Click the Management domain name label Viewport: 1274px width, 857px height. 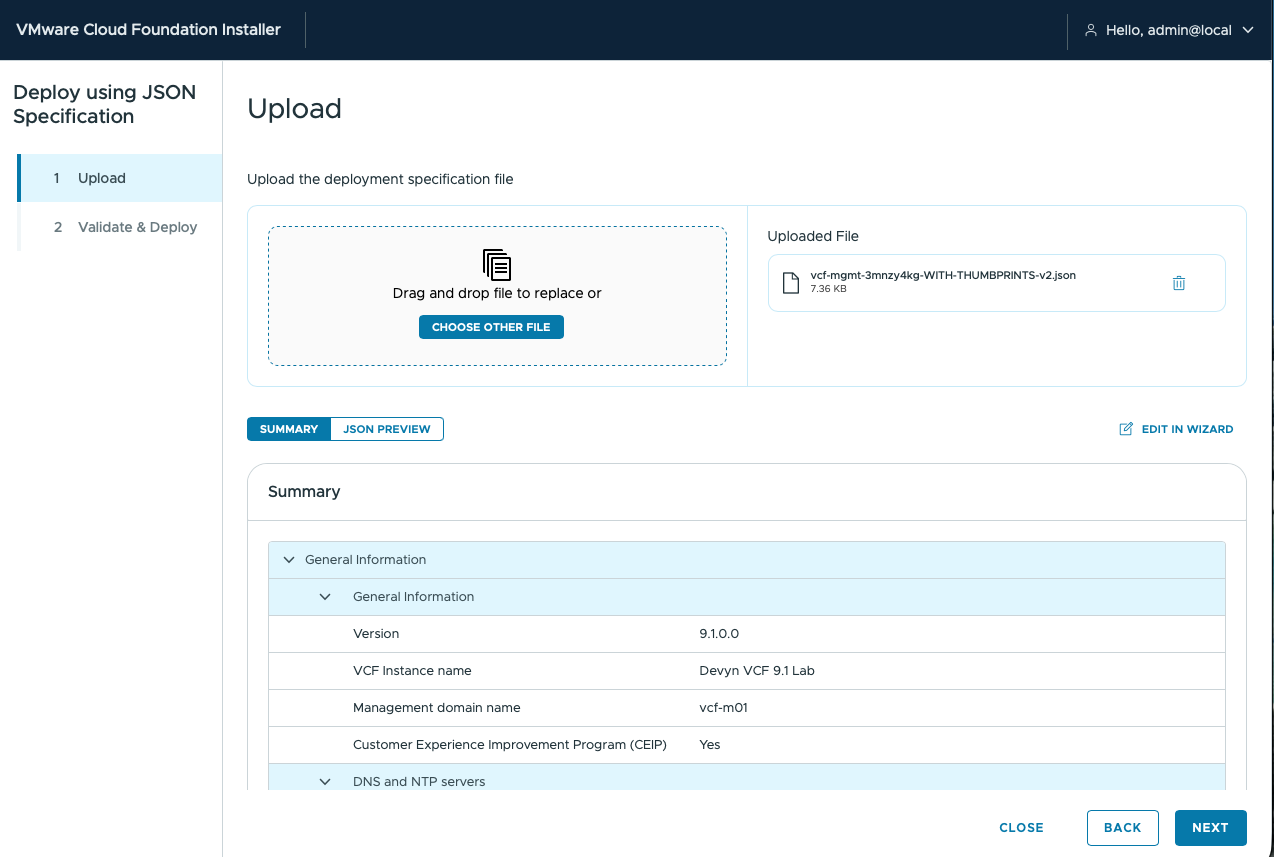[x=437, y=708]
